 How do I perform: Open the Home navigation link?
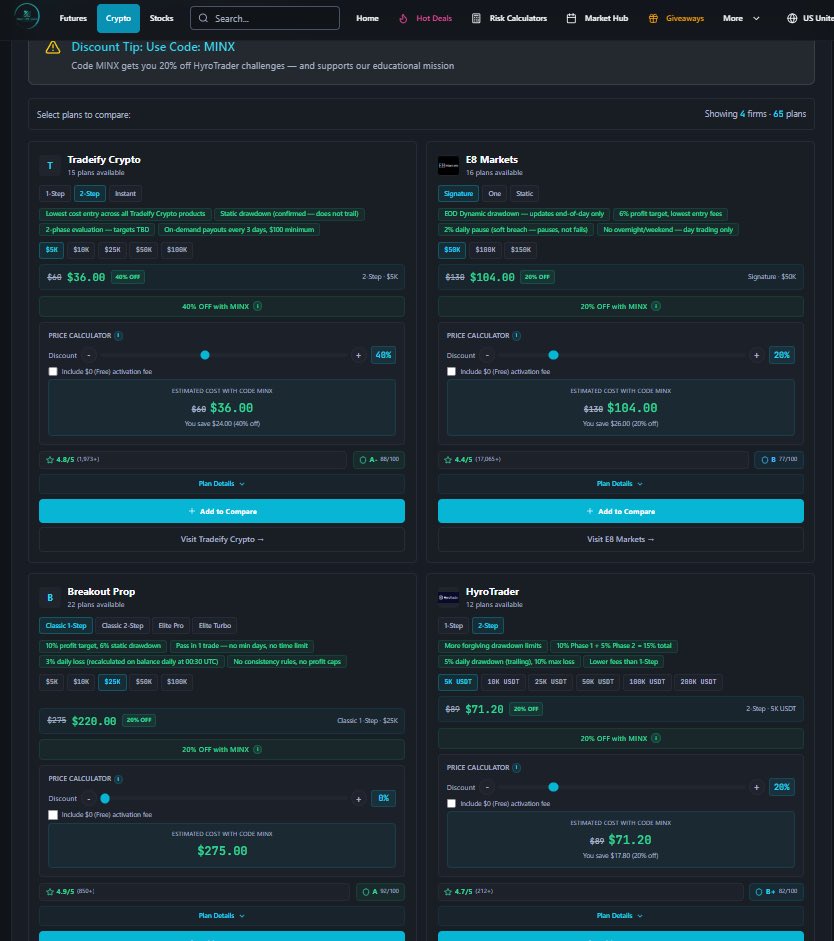click(367, 19)
